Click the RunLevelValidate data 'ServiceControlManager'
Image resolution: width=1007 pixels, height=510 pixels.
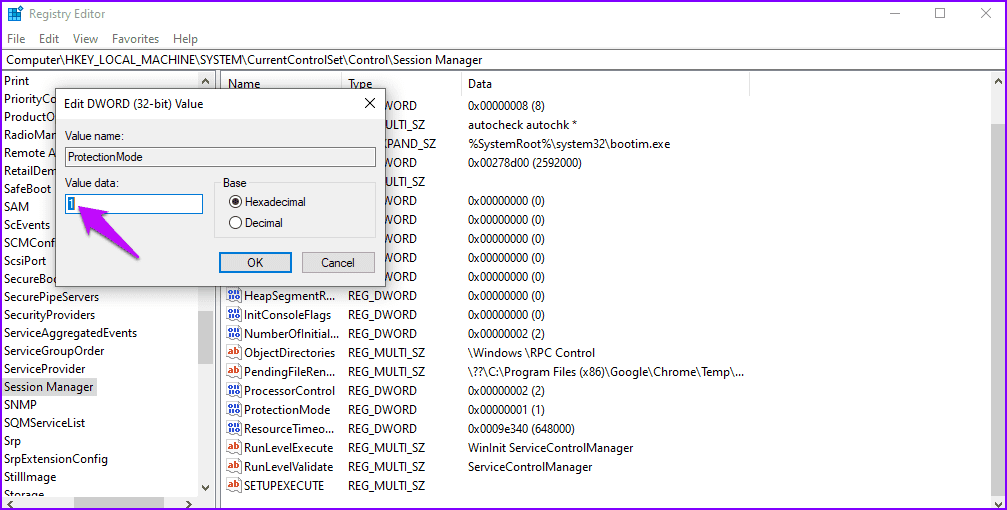(x=530, y=466)
